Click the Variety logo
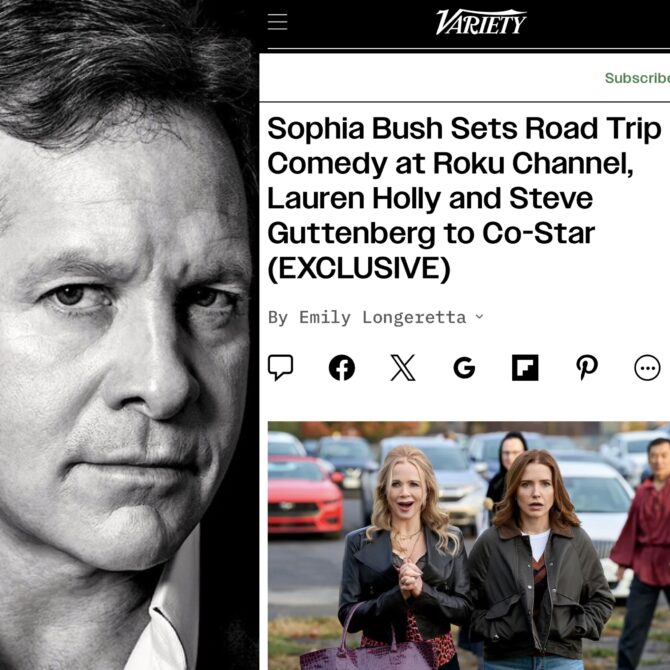 (481, 22)
